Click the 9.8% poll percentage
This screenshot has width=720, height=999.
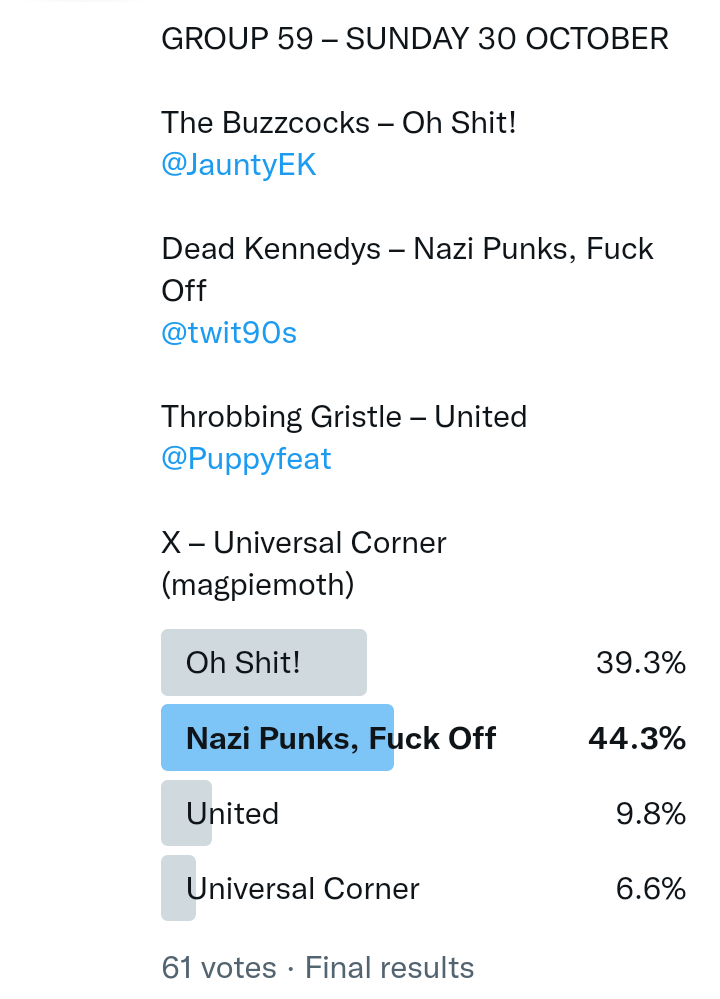(x=650, y=813)
